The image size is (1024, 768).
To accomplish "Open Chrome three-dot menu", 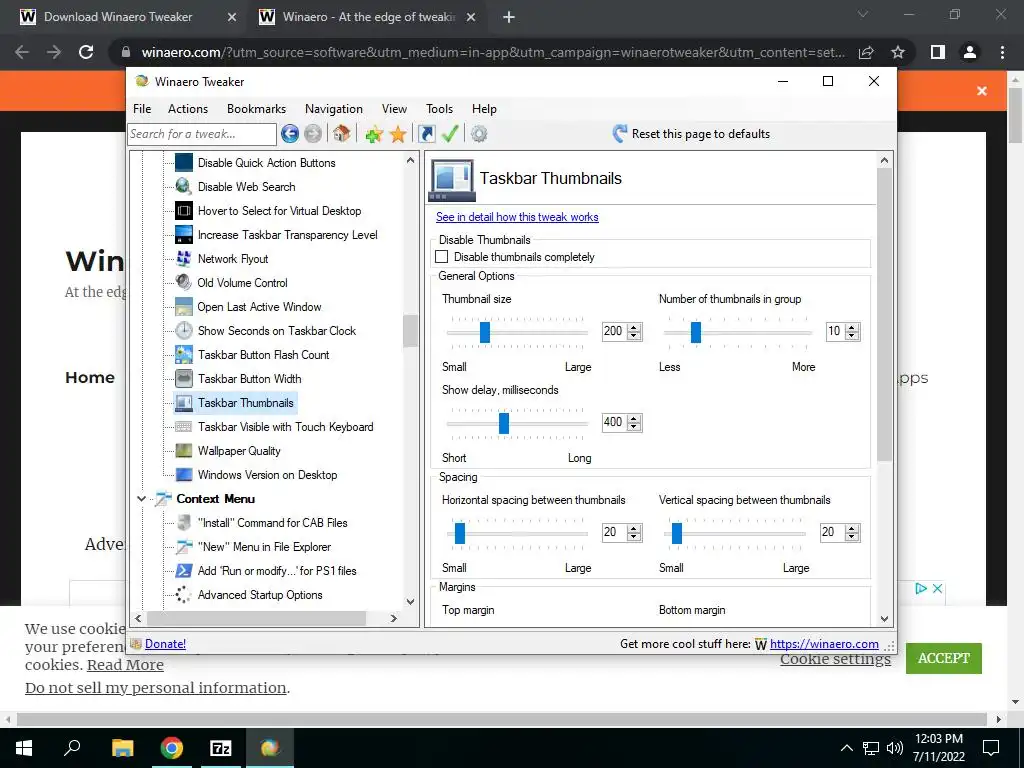I will 1002,52.
